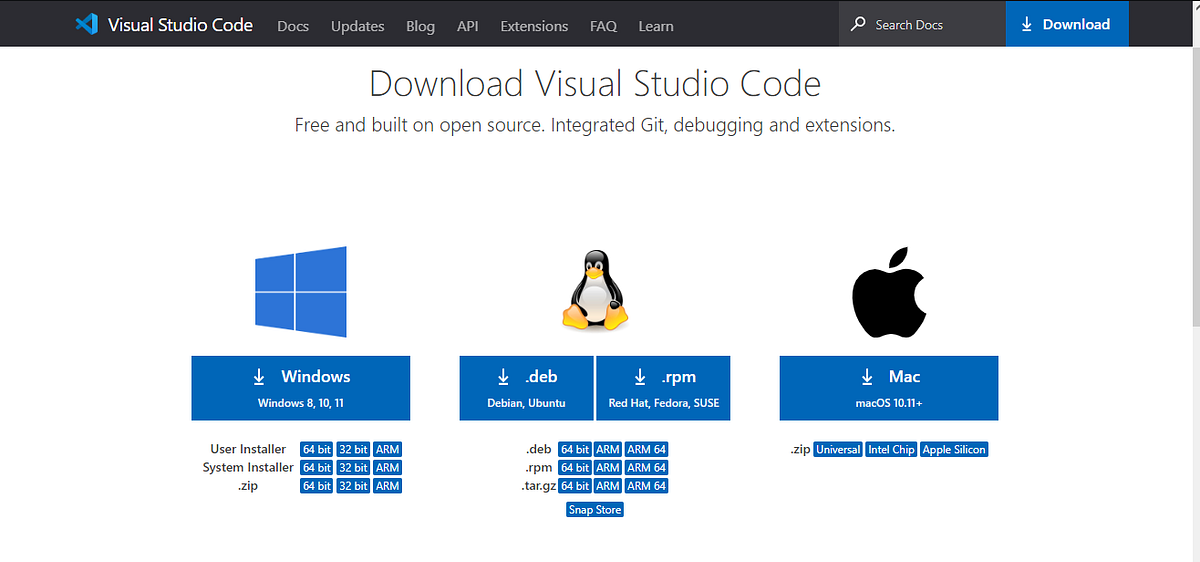Image resolution: width=1200 pixels, height=562 pixels.
Task: Open the Extensions page
Action: [534, 26]
